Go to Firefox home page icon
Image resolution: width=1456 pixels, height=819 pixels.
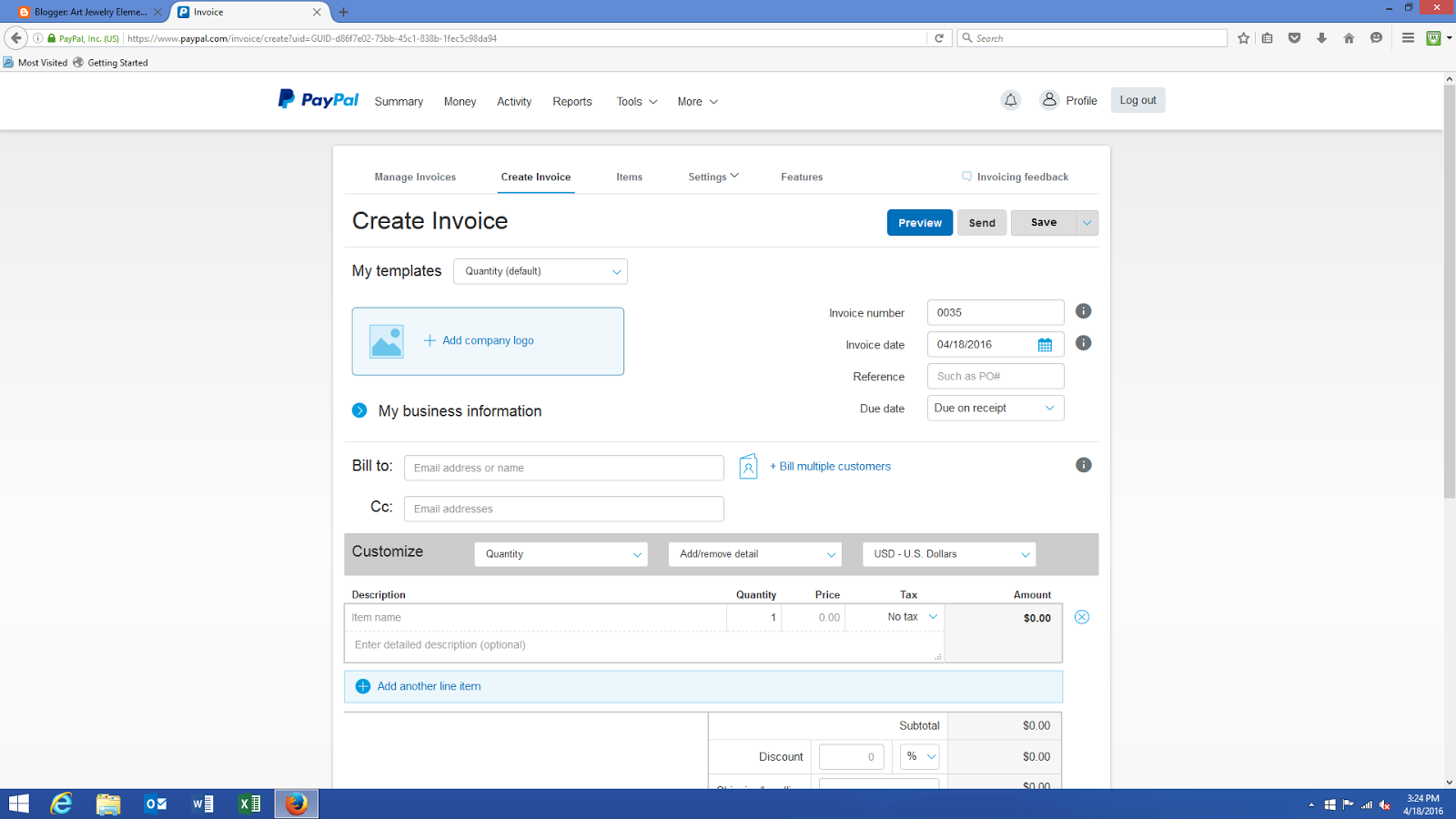[1349, 38]
